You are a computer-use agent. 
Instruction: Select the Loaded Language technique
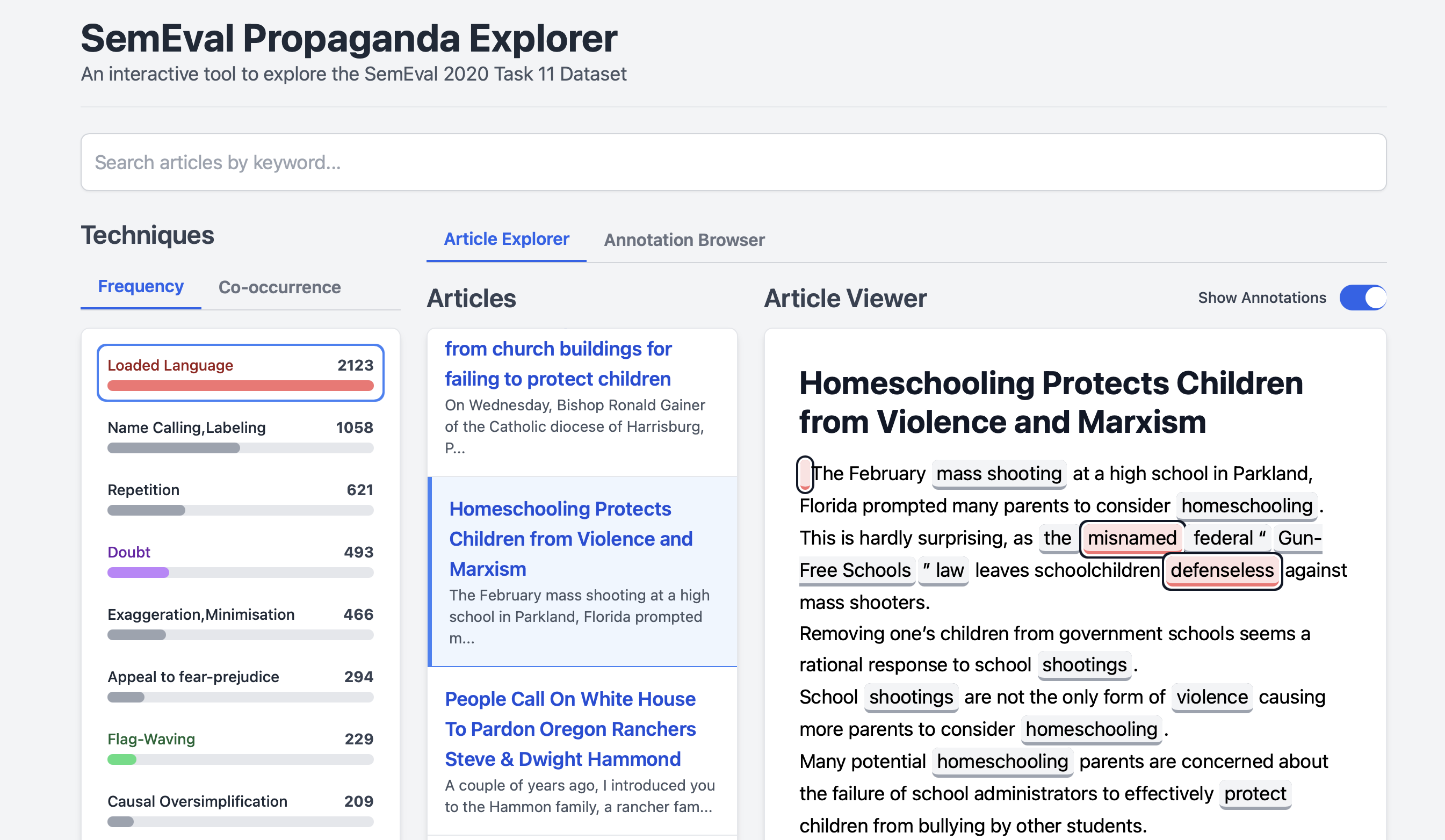click(240, 373)
